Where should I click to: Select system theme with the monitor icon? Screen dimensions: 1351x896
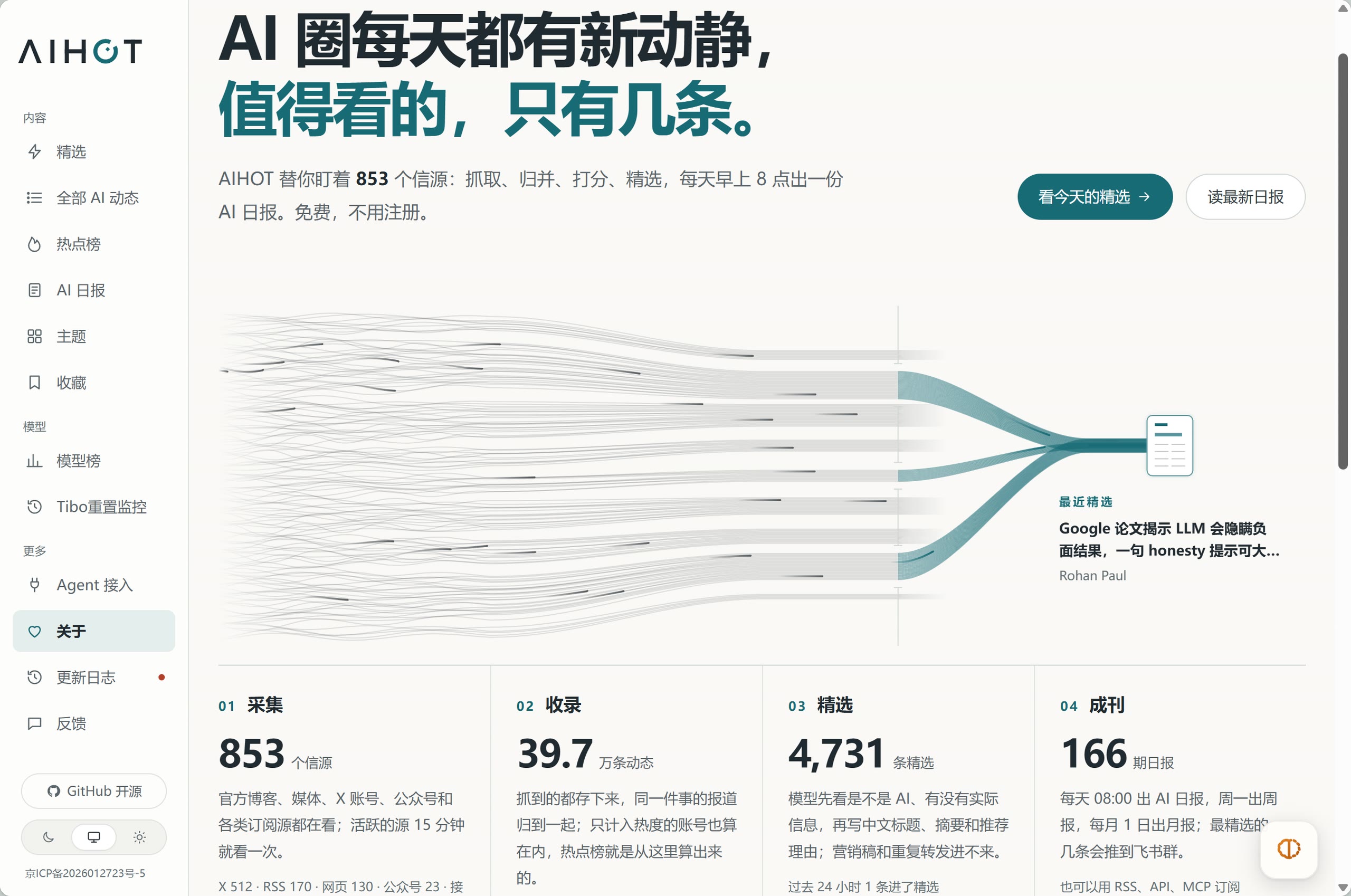click(x=94, y=837)
